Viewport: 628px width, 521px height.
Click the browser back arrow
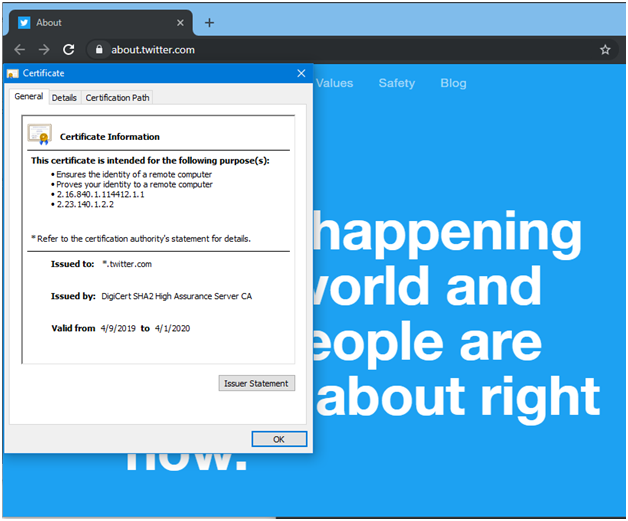[x=19, y=50]
